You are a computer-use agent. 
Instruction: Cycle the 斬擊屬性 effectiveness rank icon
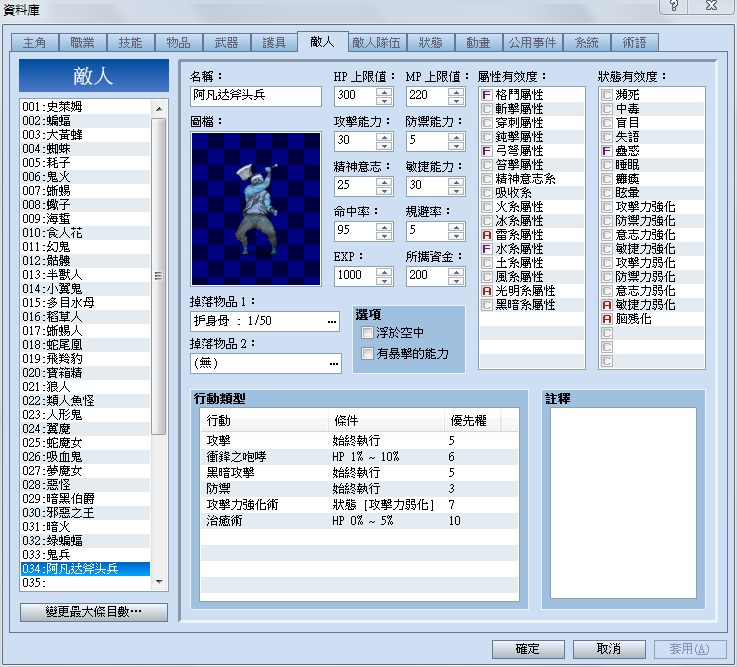486,109
